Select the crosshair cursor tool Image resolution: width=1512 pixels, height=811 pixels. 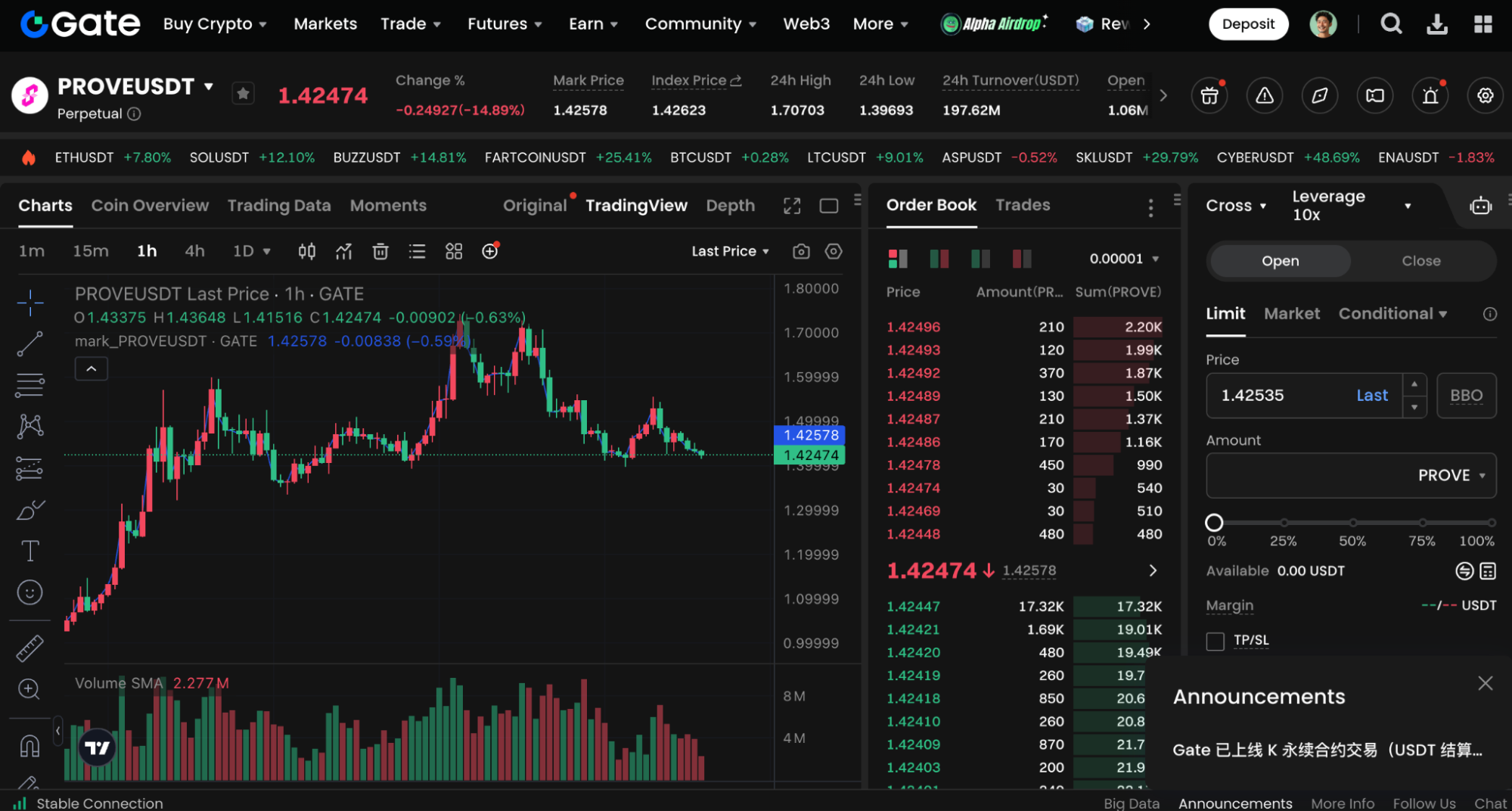pyautogui.click(x=30, y=302)
